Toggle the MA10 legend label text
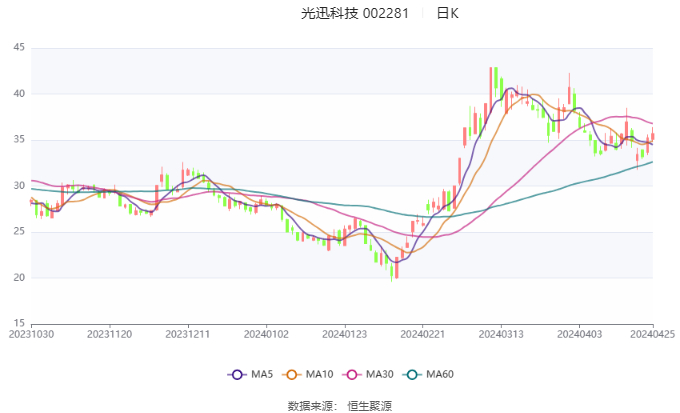 (x=320, y=374)
